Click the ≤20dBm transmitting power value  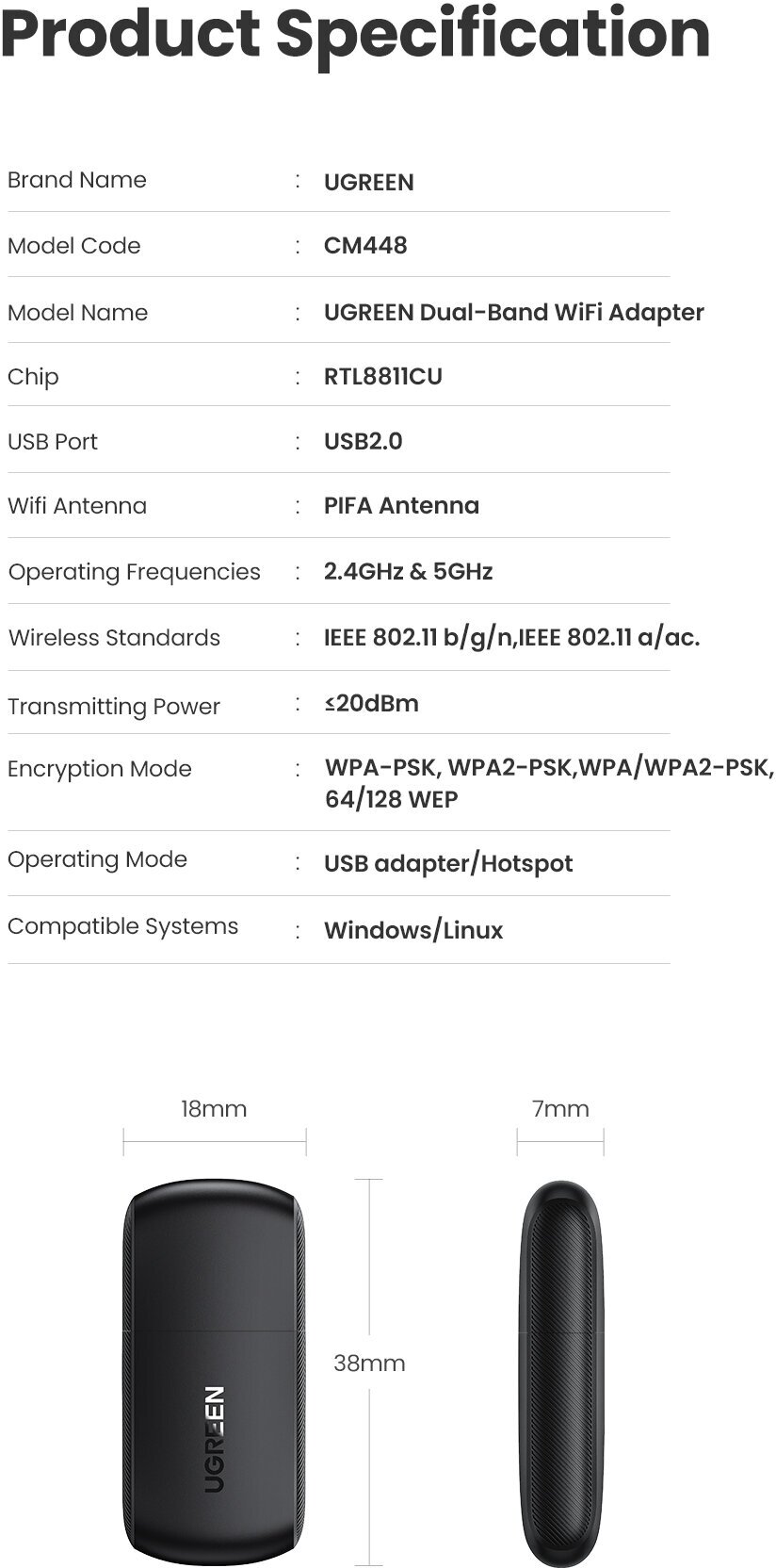[x=371, y=704]
